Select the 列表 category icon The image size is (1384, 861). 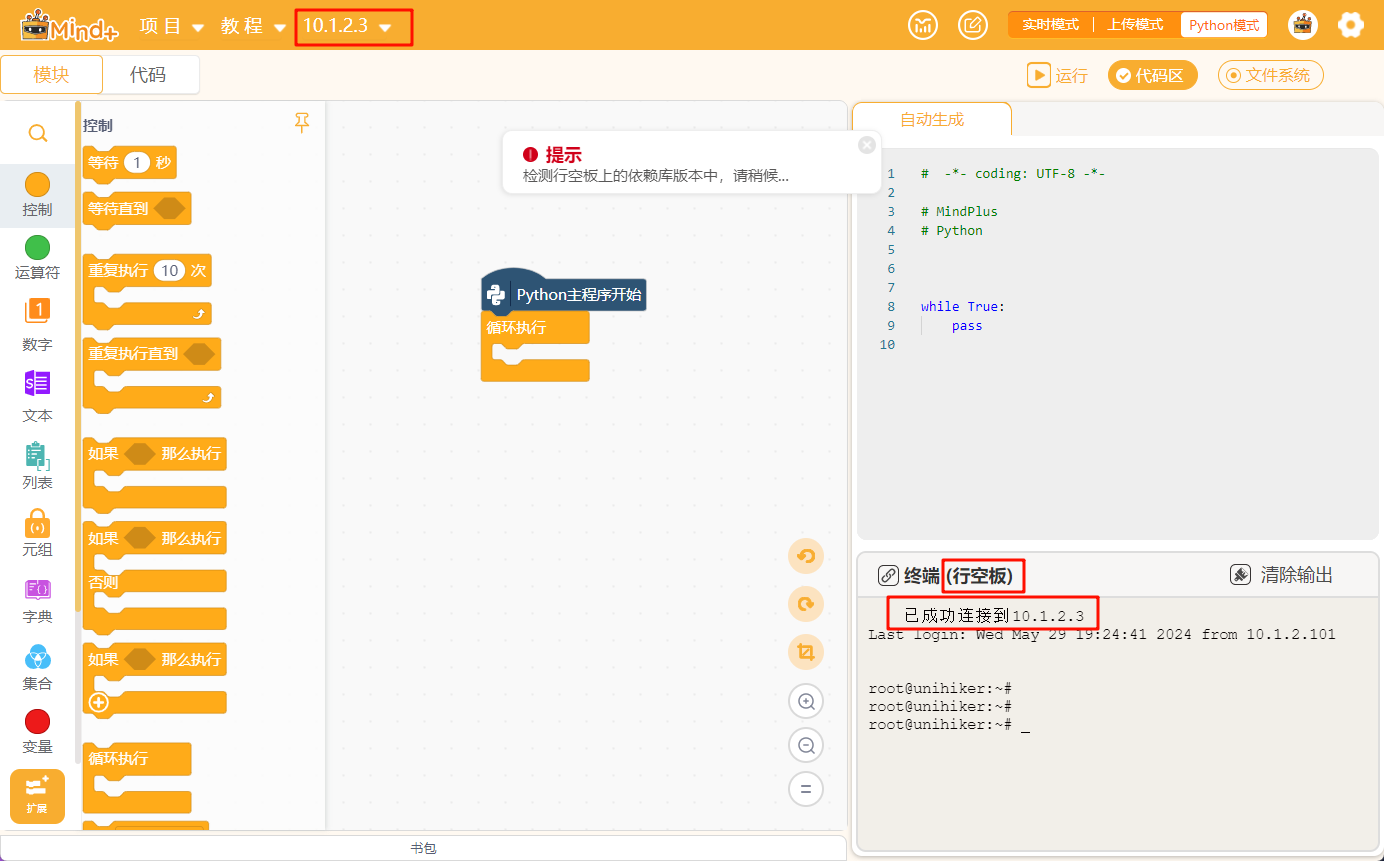37,456
